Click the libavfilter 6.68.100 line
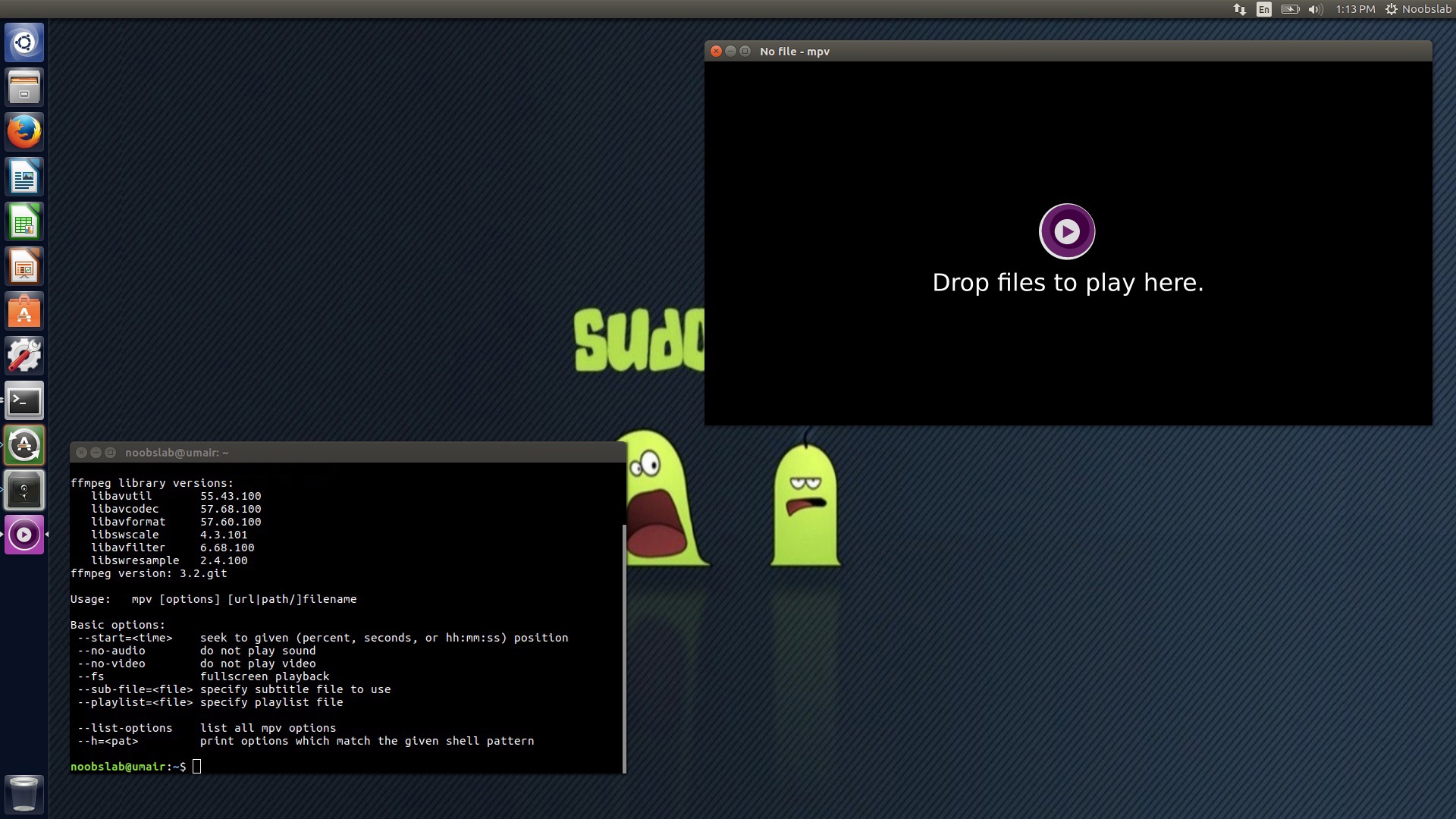The width and height of the screenshot is (1456, 819). coord(173,548)
